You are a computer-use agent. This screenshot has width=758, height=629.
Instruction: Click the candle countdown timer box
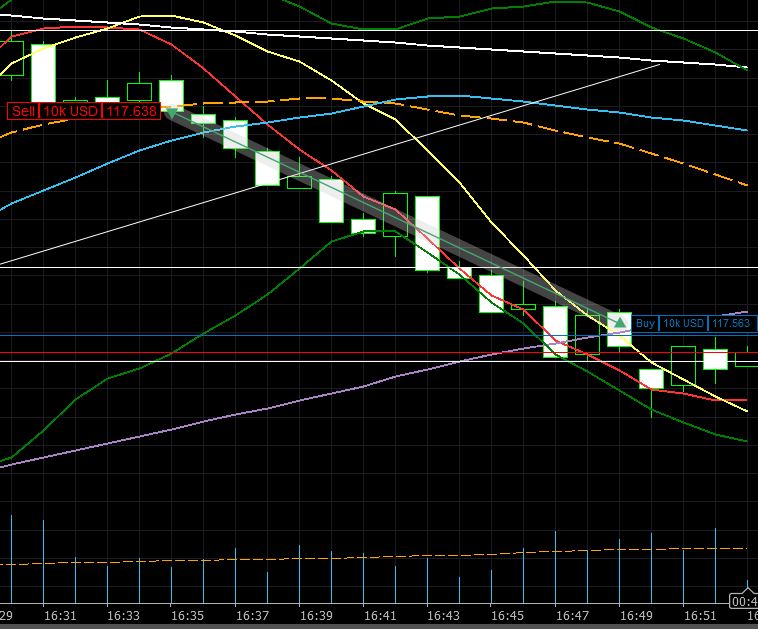743,601
